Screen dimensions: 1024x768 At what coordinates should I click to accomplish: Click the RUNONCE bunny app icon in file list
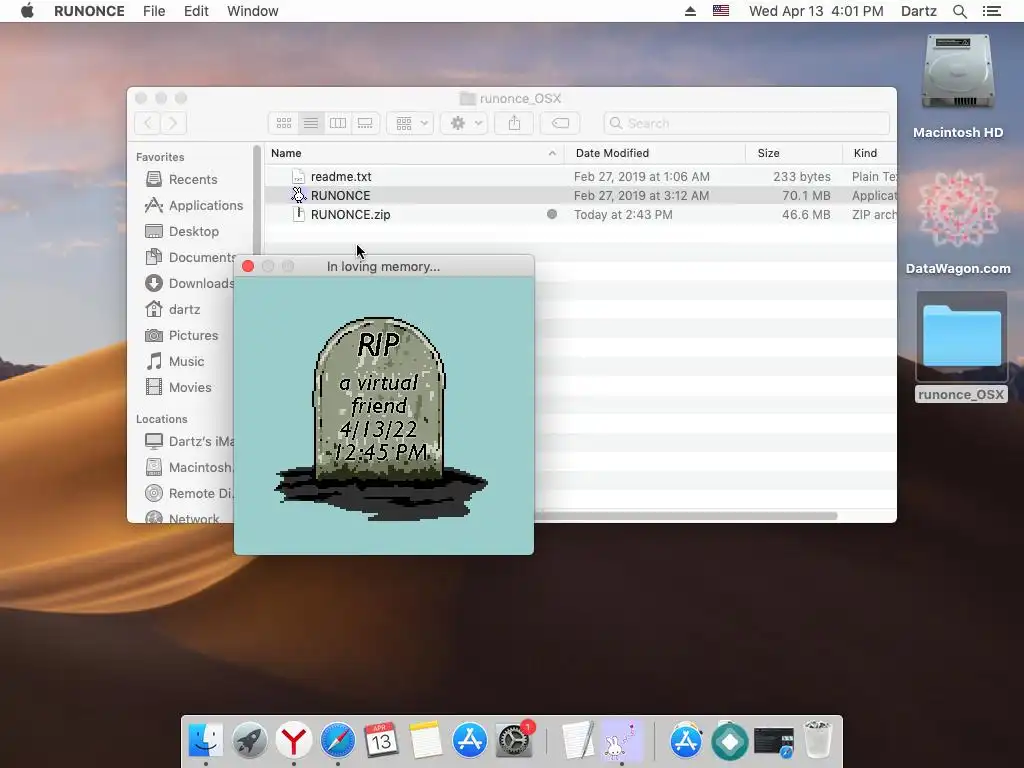(x=298, y=195)
